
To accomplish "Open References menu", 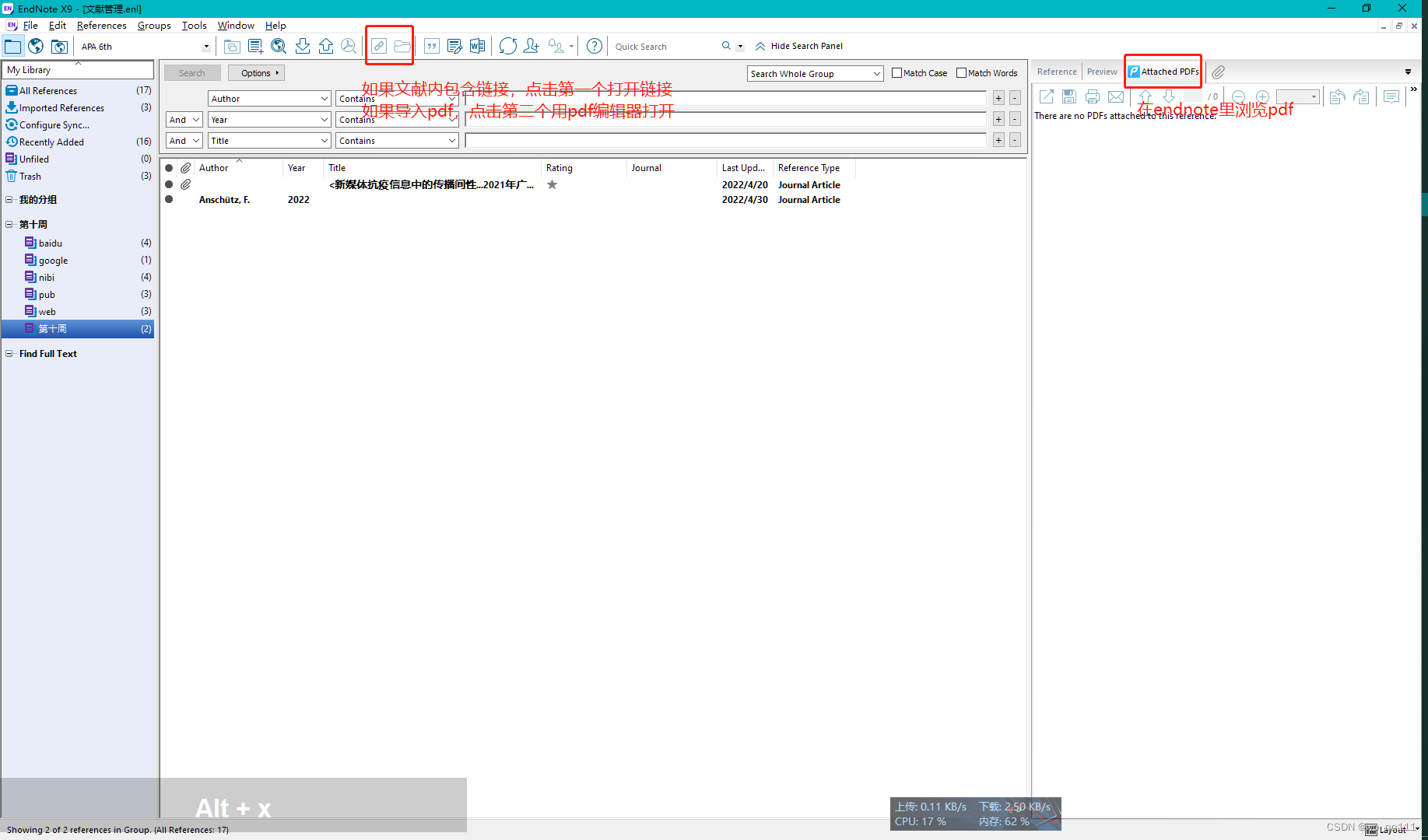I will 101,26.
